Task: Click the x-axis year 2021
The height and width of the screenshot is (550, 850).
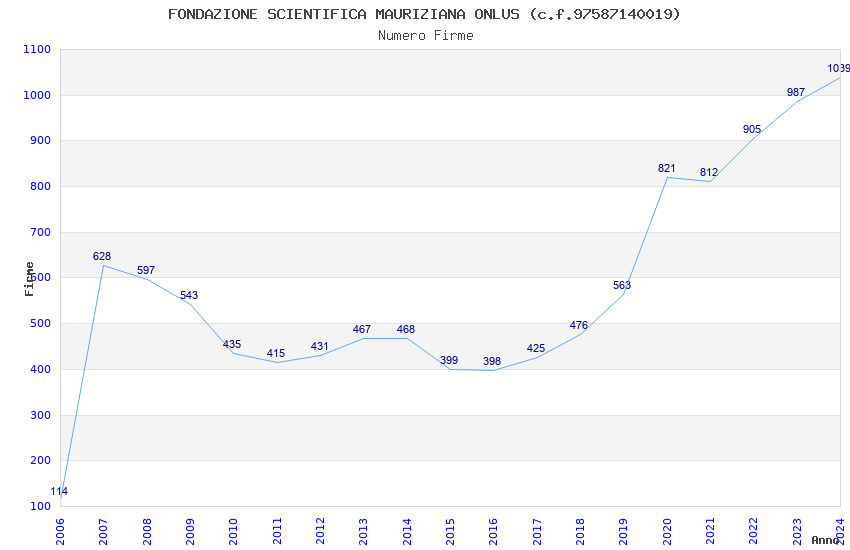Action: point(711,532)
